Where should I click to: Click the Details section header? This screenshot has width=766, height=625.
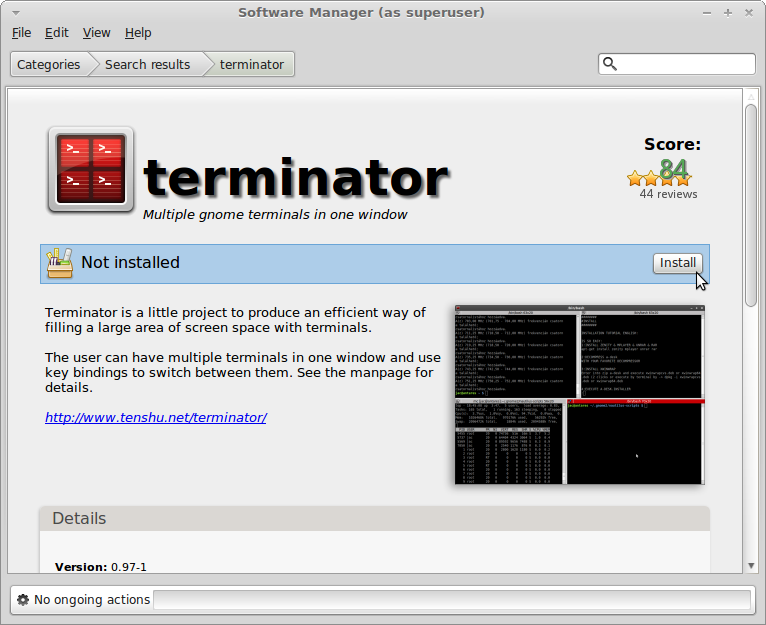pyautogui.click(x=374, y=518)
